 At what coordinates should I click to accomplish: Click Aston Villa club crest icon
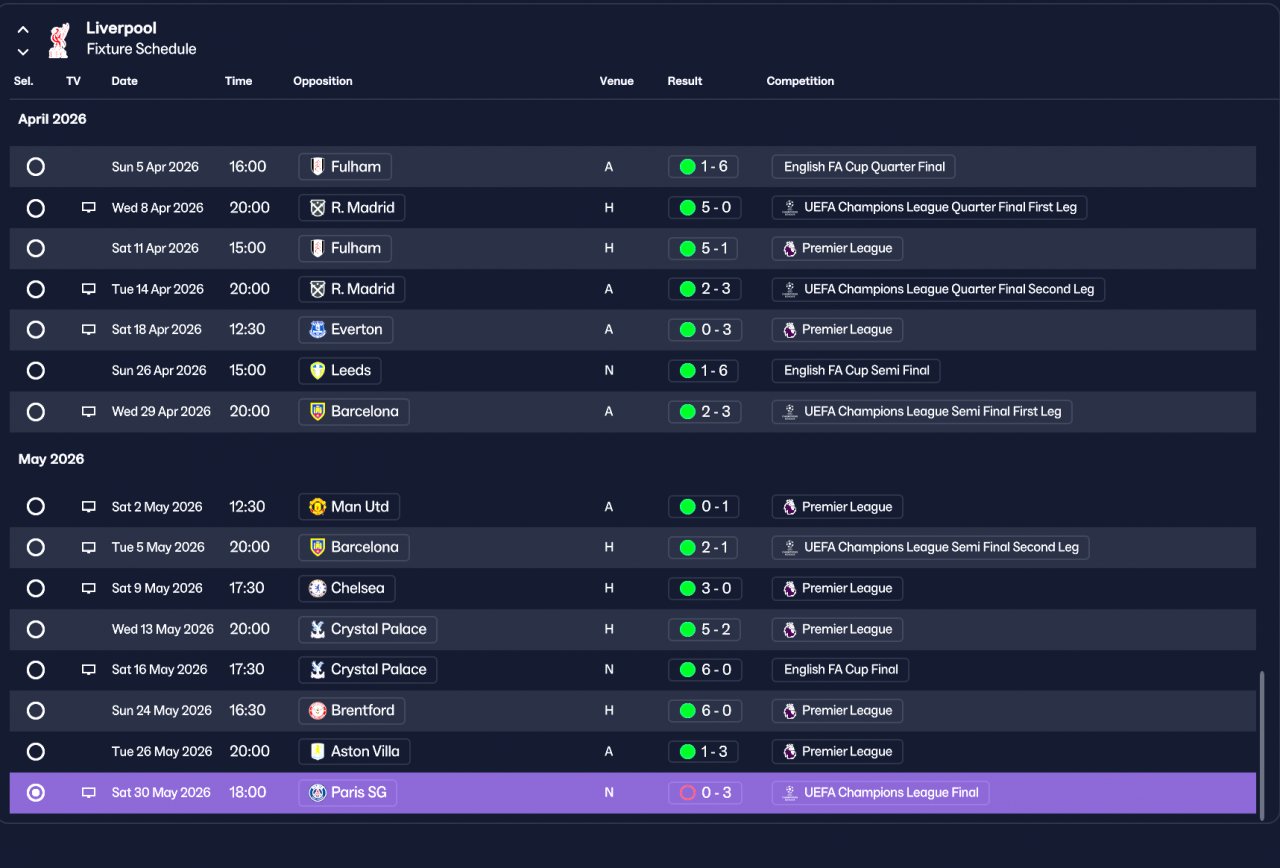(x=317, y=751)
